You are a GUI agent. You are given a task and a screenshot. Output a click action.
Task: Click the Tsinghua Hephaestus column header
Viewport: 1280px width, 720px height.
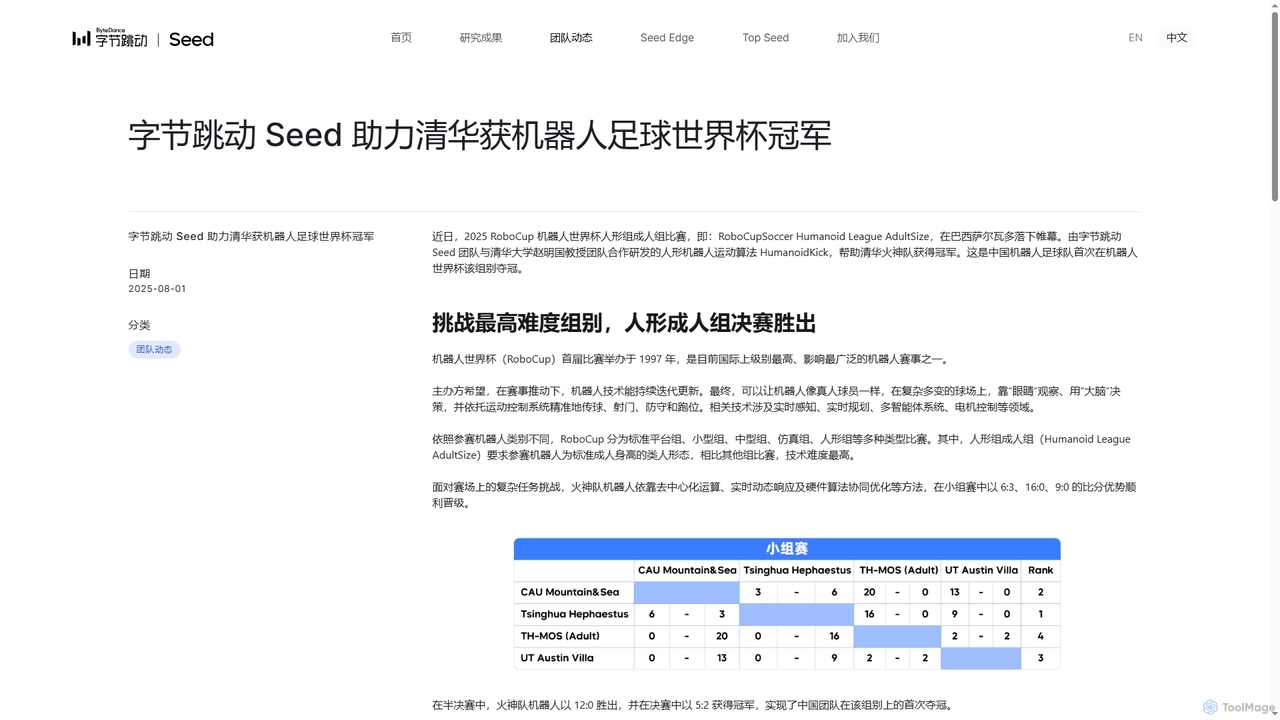click(796, 570)
